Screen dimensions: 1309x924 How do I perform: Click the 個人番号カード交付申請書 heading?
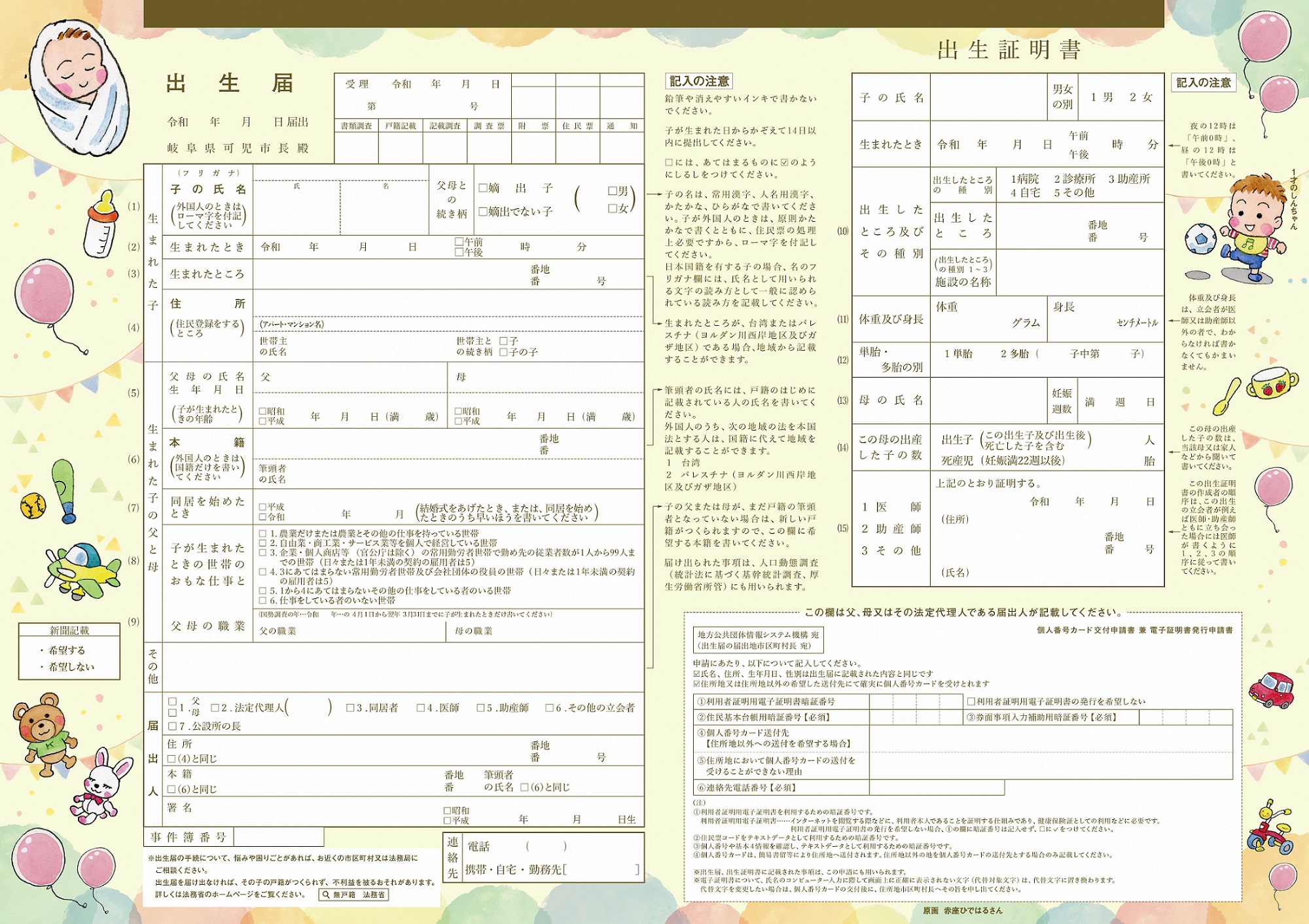(x=1086, y=630)
